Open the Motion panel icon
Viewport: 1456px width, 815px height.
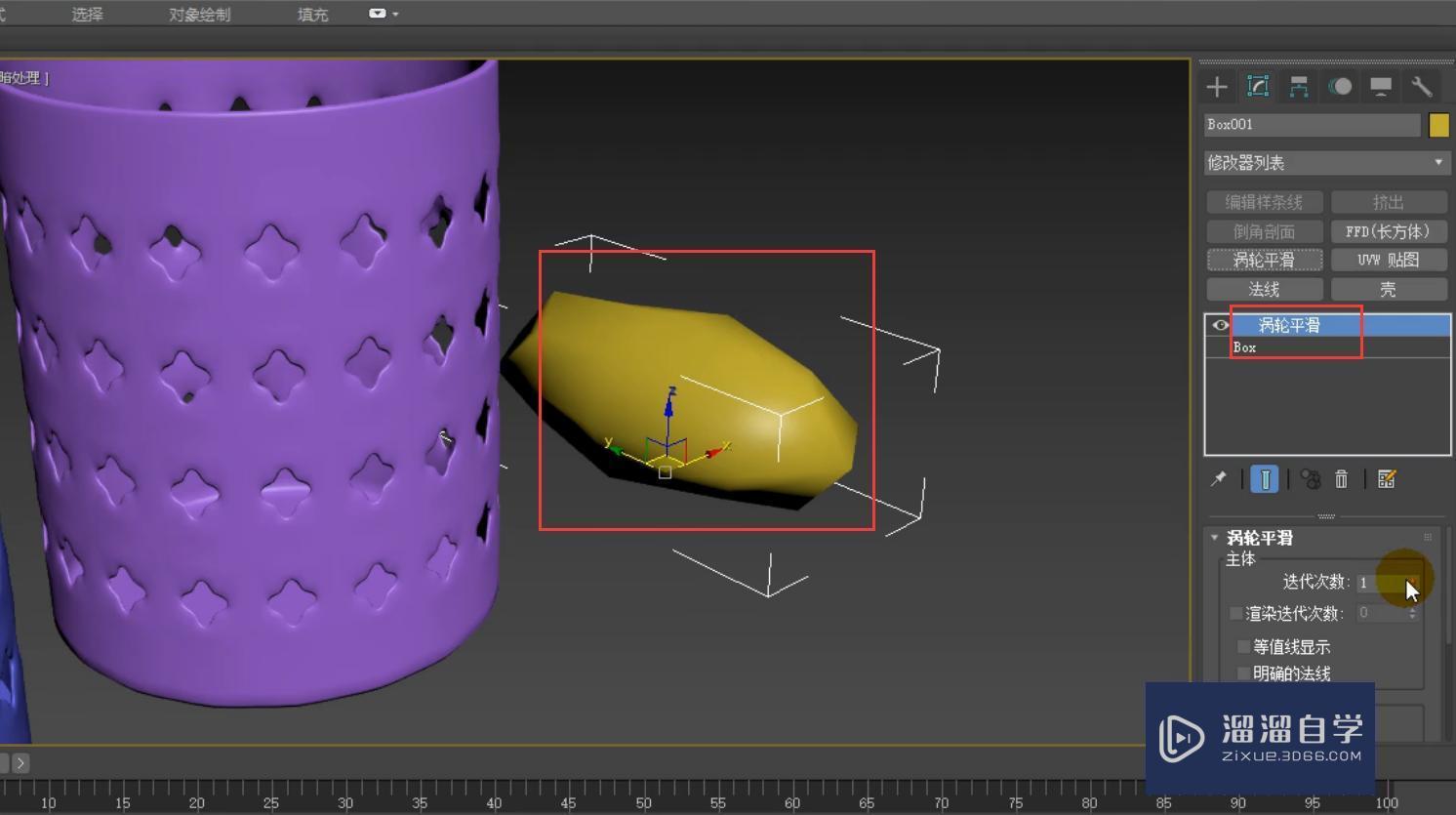(x=1341, y=87)
